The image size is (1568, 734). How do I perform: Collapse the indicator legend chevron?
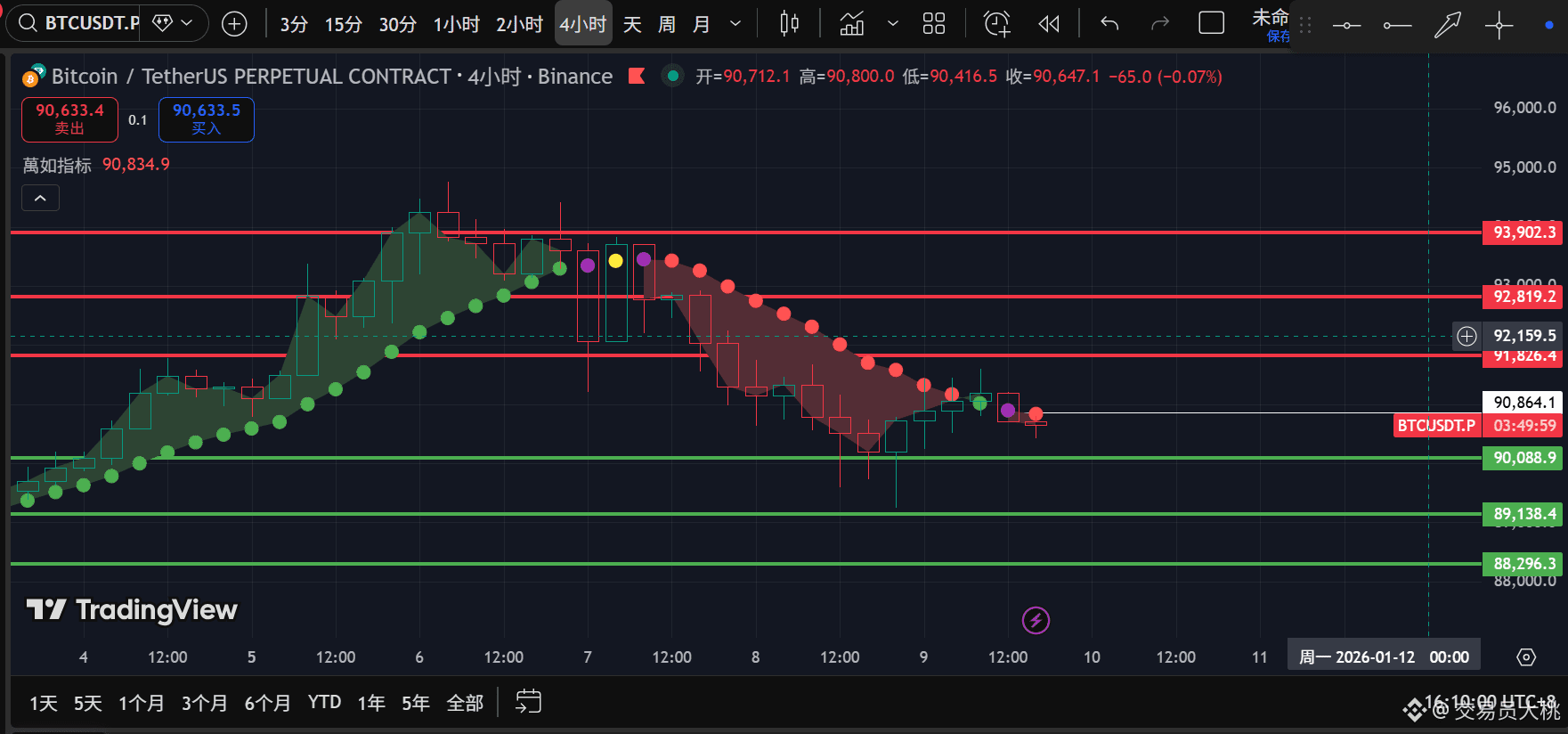click(x=40, y=198)
